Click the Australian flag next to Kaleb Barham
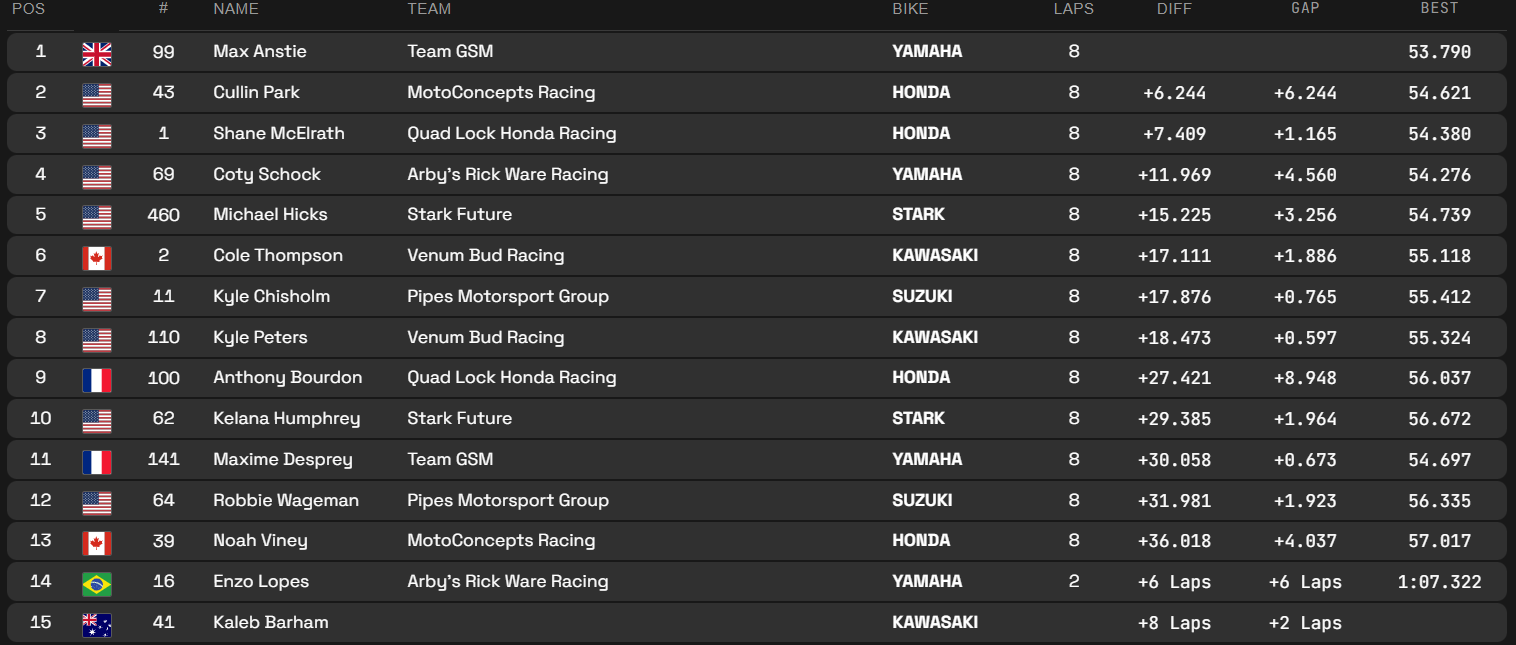 (97, 625)
